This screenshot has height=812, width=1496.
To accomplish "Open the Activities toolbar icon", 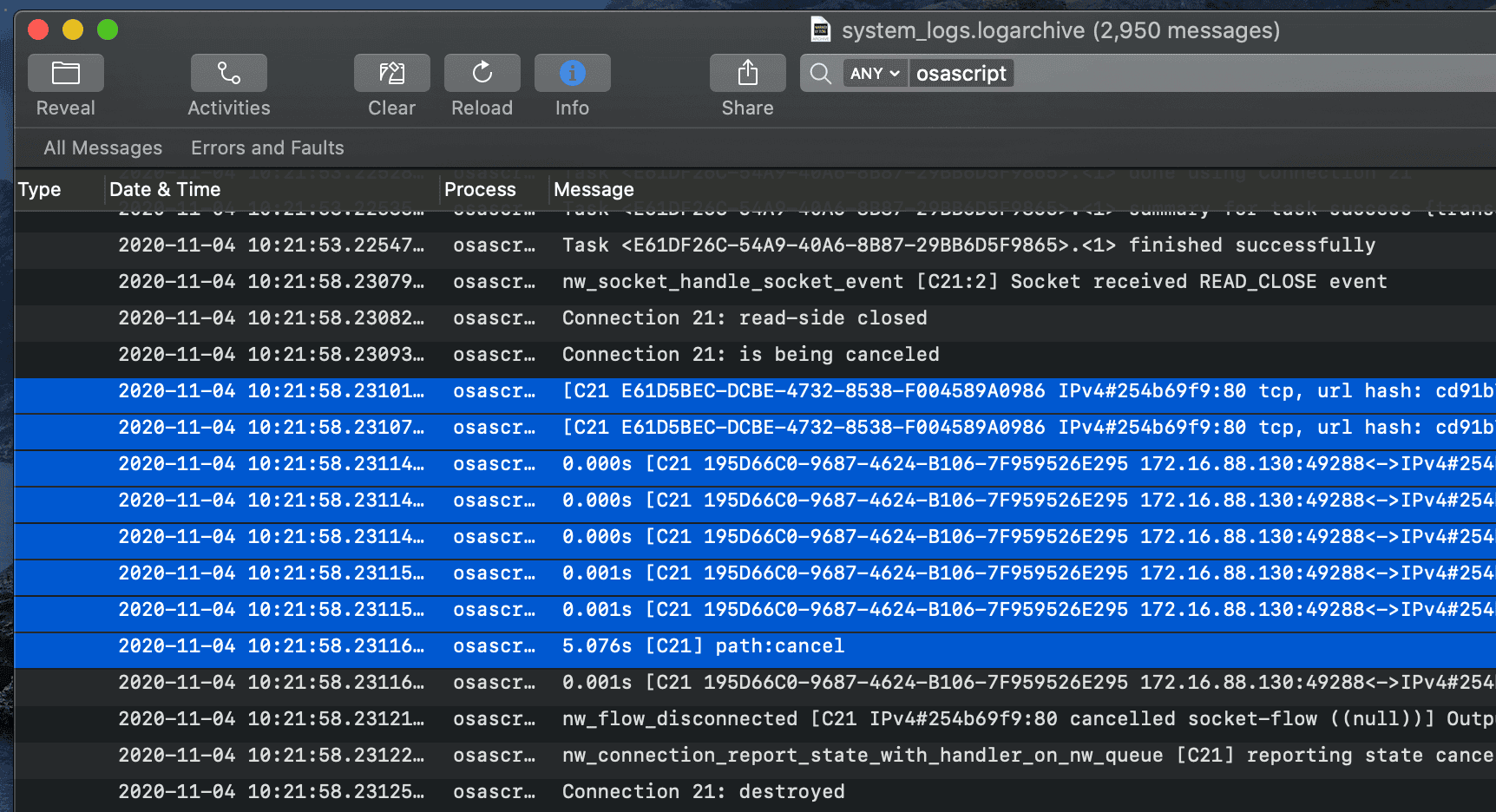I will (229, 73).
